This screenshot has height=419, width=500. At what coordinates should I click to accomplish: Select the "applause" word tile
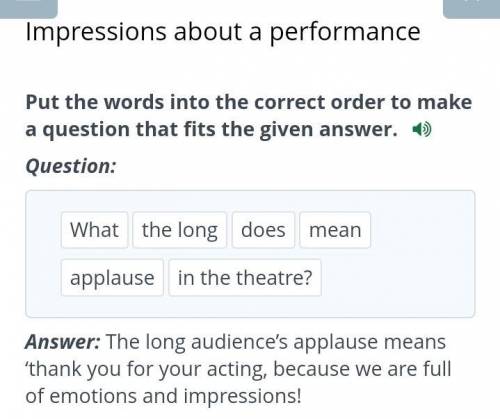click(112, 278)
